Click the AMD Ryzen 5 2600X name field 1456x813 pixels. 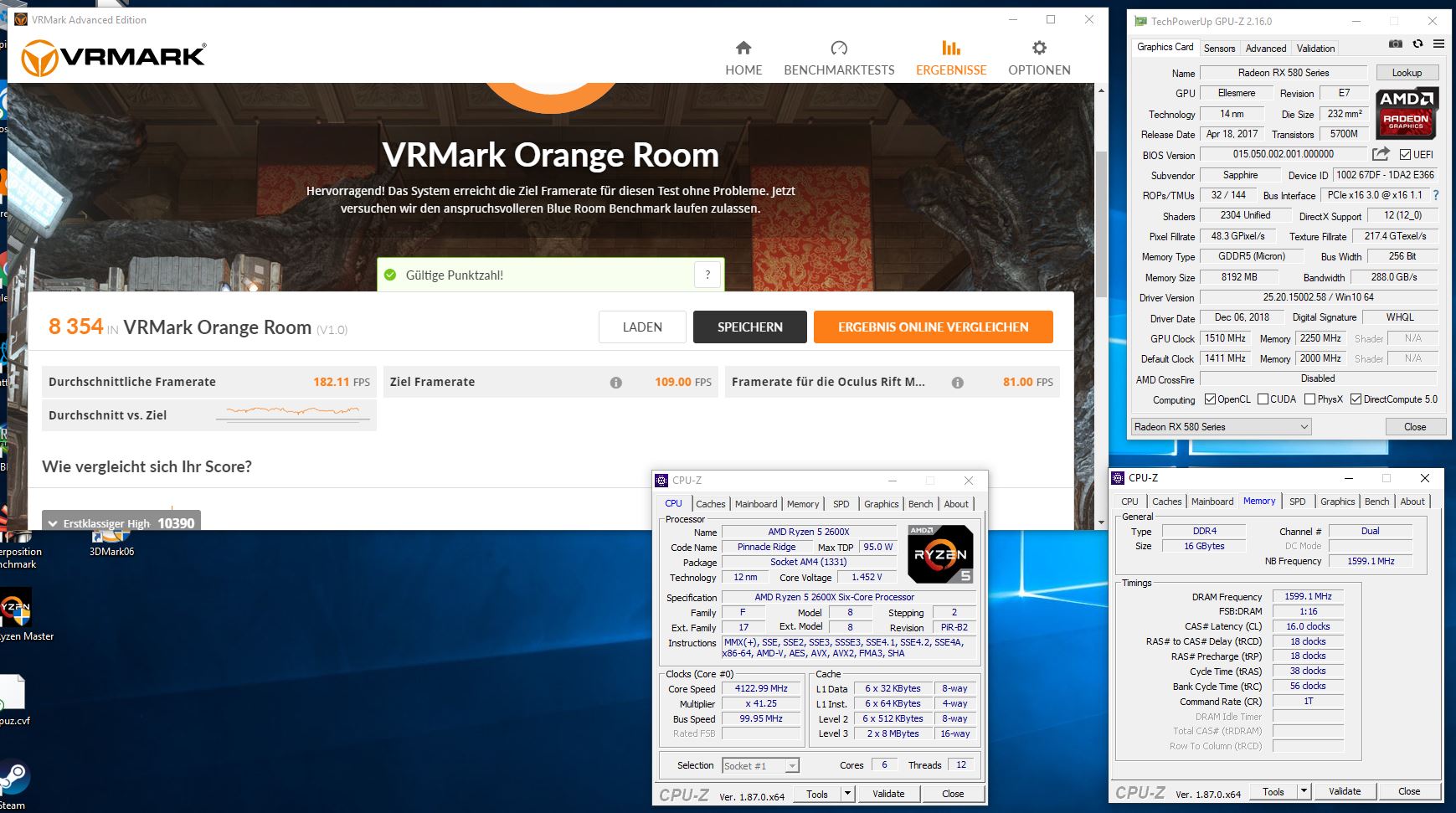[809, 532]
